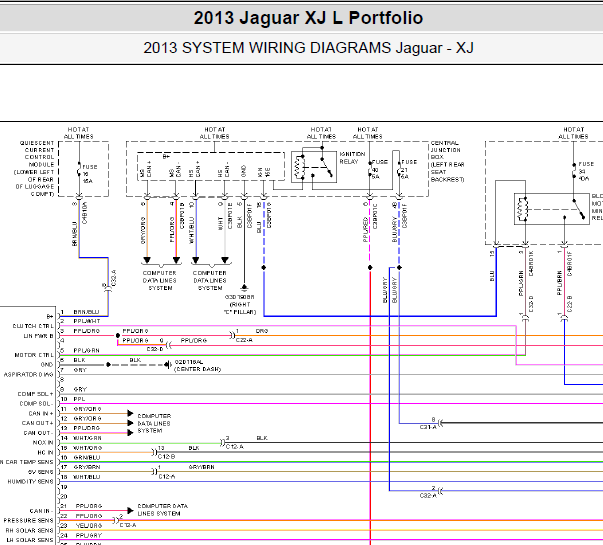
Task: Select the pin 15 'WHT/ORG' wire label
Action: click(87, 448)
